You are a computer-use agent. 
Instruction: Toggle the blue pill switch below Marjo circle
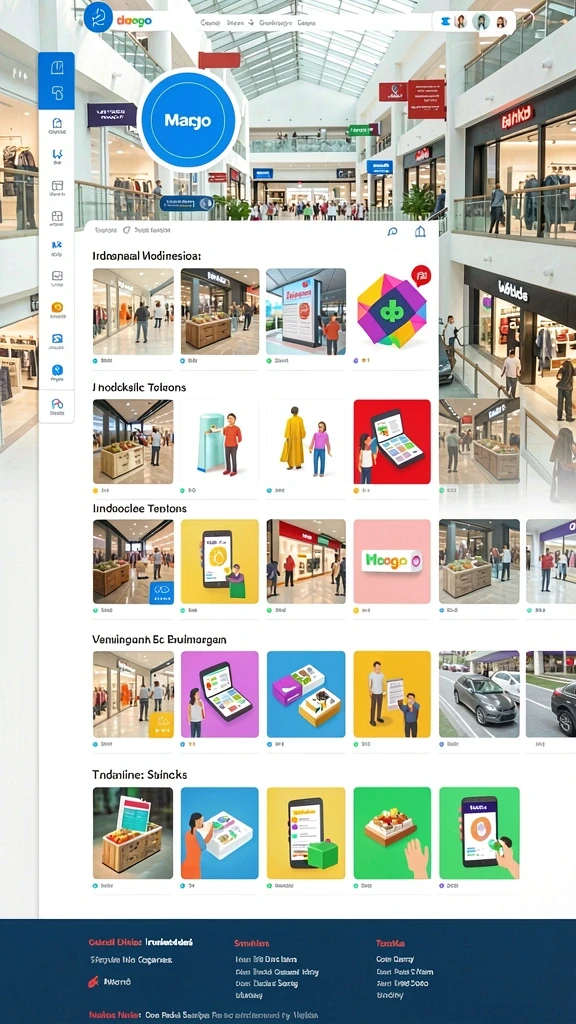point(187,203)
